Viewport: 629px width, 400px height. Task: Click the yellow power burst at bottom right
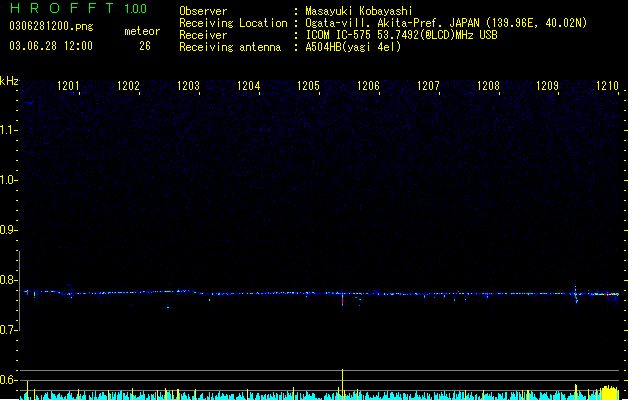coord(610,392)
